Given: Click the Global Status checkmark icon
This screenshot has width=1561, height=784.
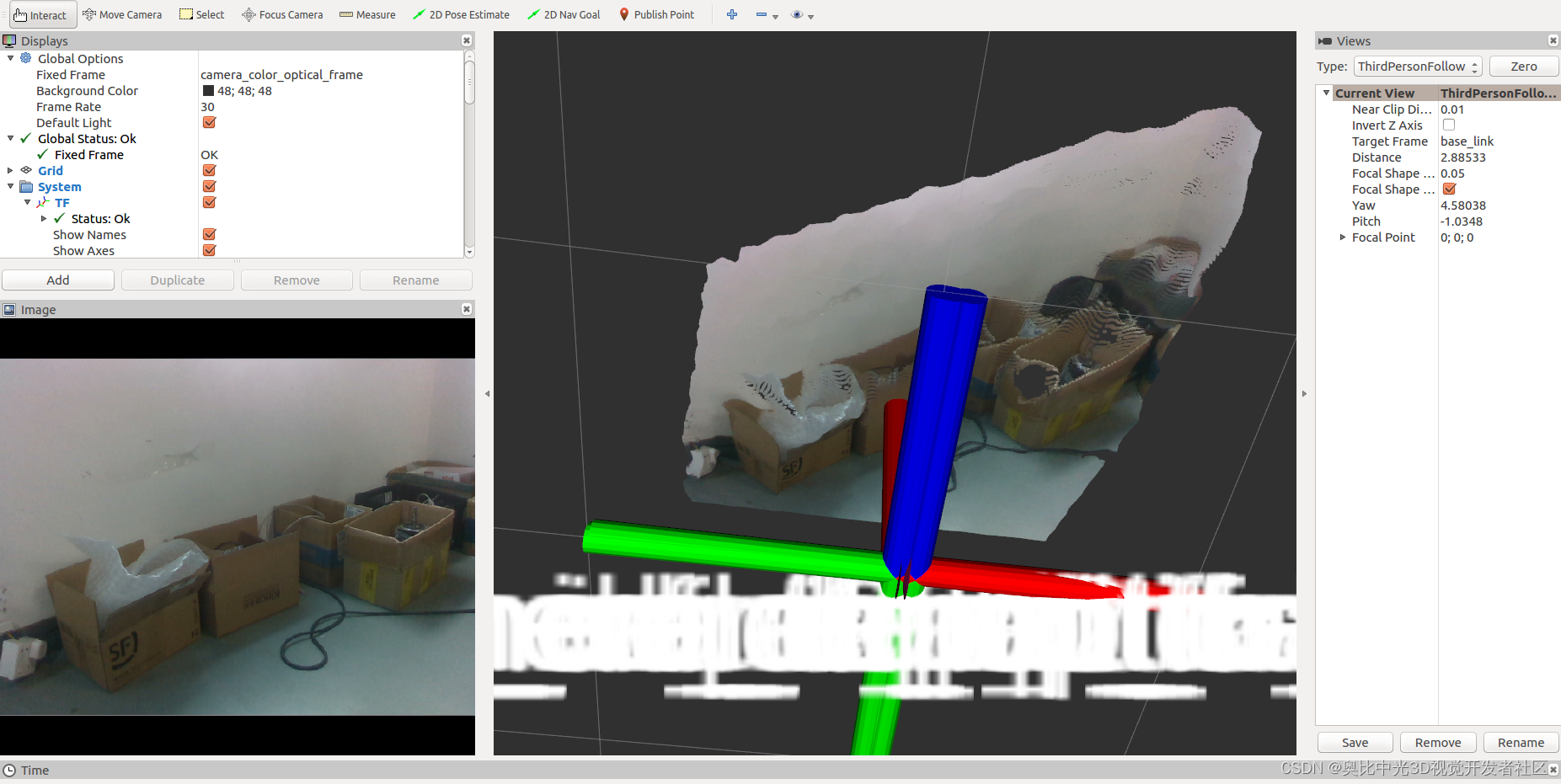Looking at the screenshot, I should (x=26, y=138).
